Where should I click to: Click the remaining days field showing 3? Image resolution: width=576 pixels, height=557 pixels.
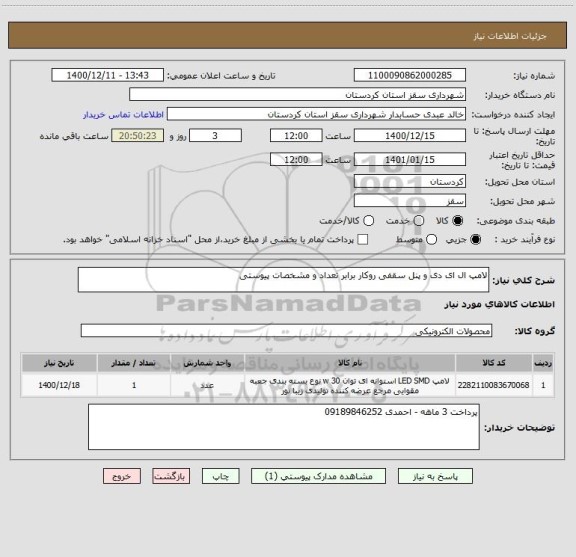click(x=215, y=136)
